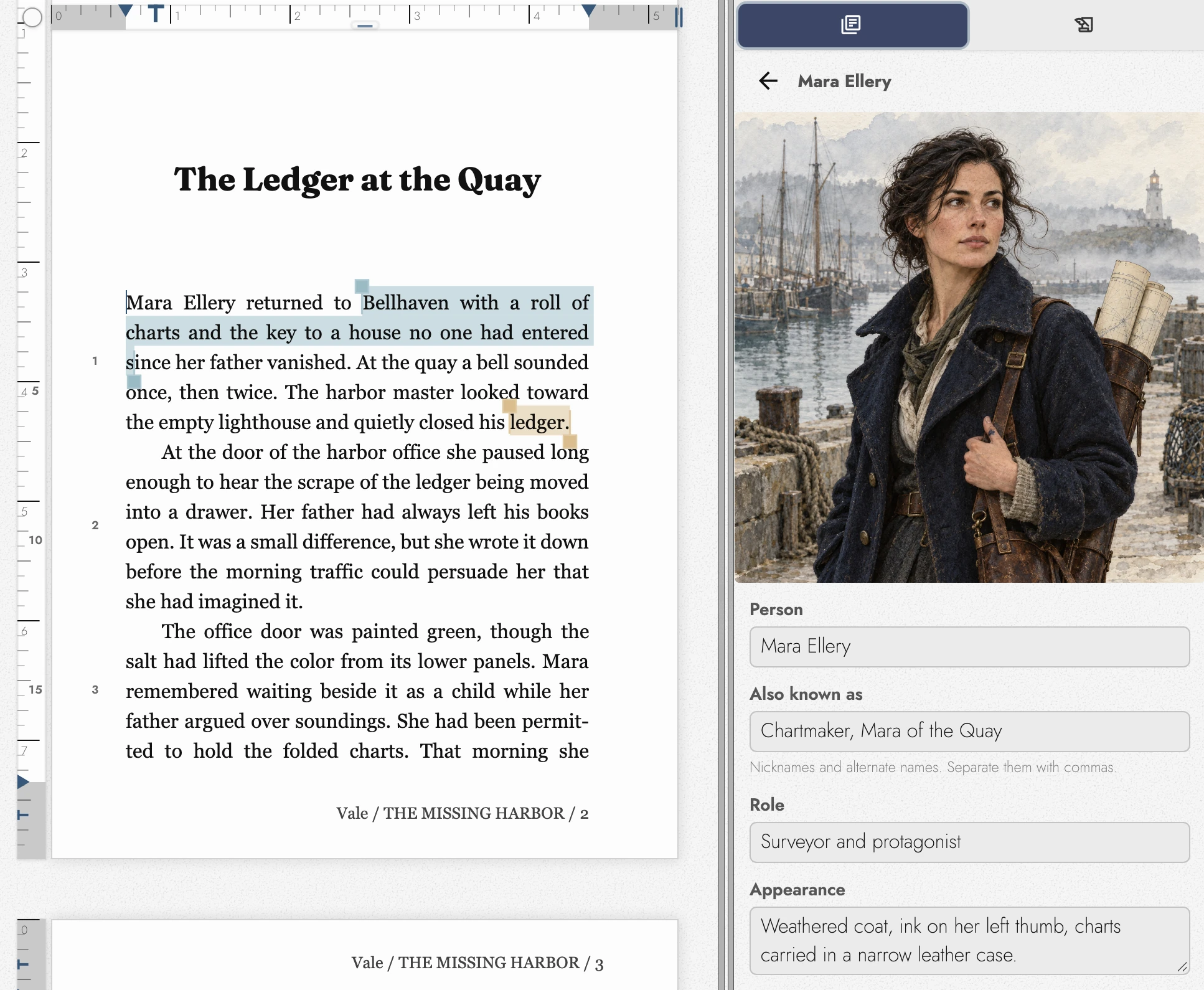1204x990 pixels.
Task: Click the page edge marker at the ruler's right end
Action: pyautogui.click(x=679, y=17)
